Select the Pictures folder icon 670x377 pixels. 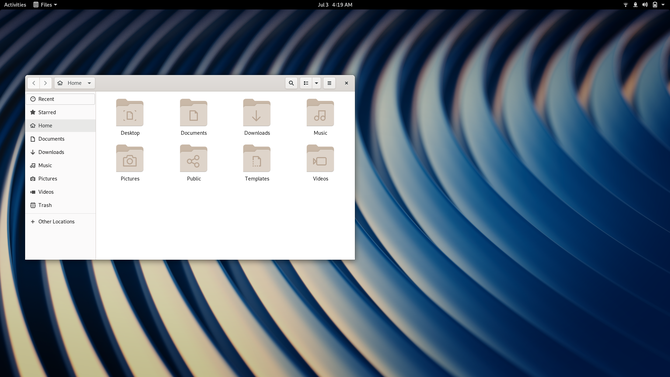[x=130, y=159]
